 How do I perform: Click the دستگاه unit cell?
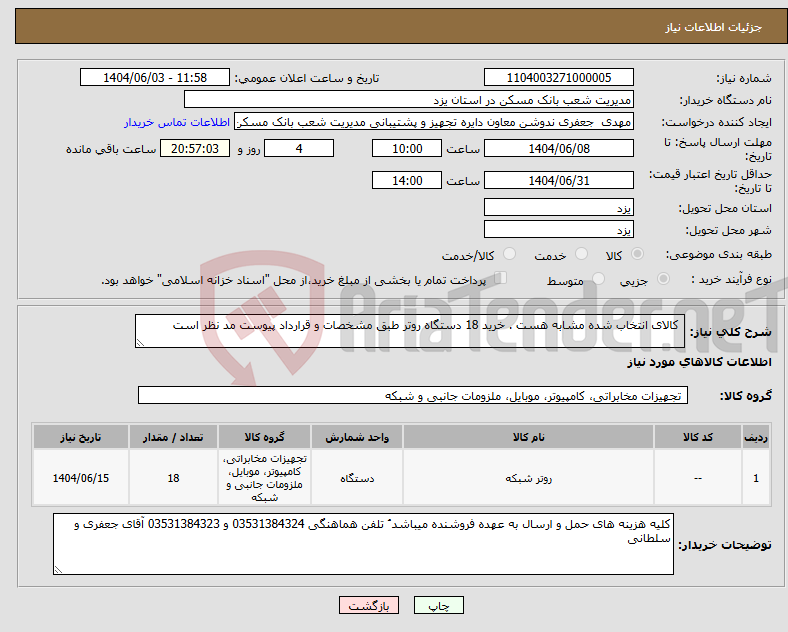pyautogui.click(x=357, y=478)
